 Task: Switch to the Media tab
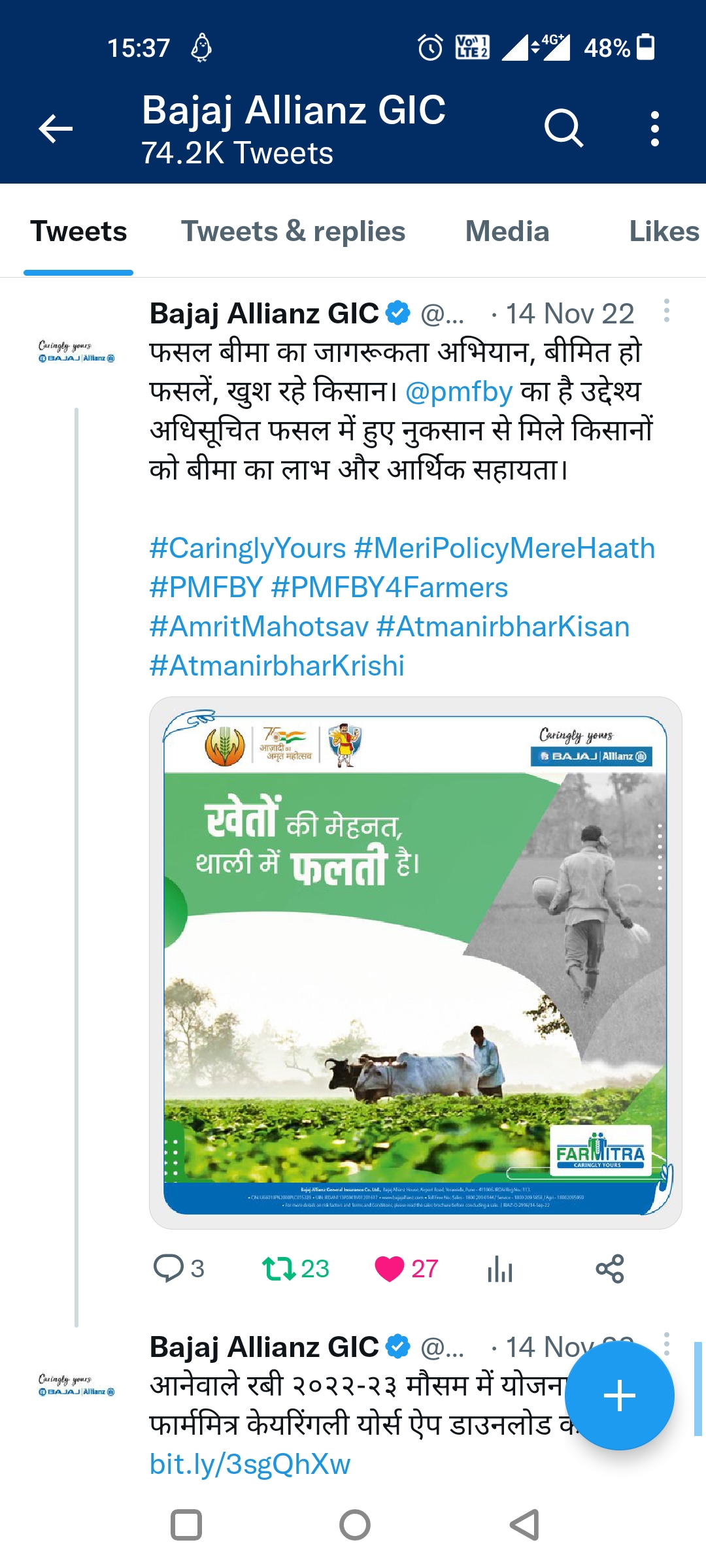pos(507,232)
